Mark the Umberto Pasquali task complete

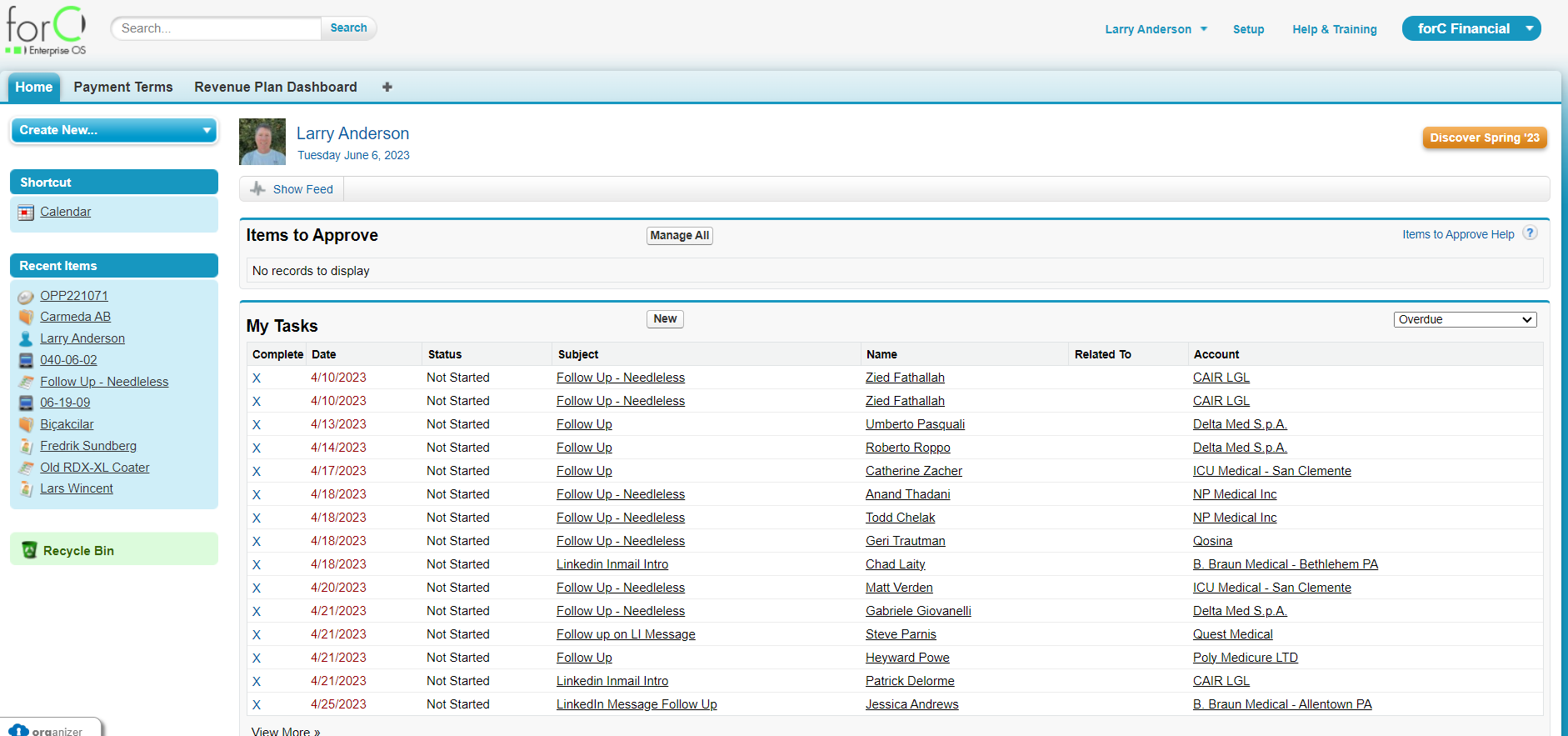[x=257, y=425]
